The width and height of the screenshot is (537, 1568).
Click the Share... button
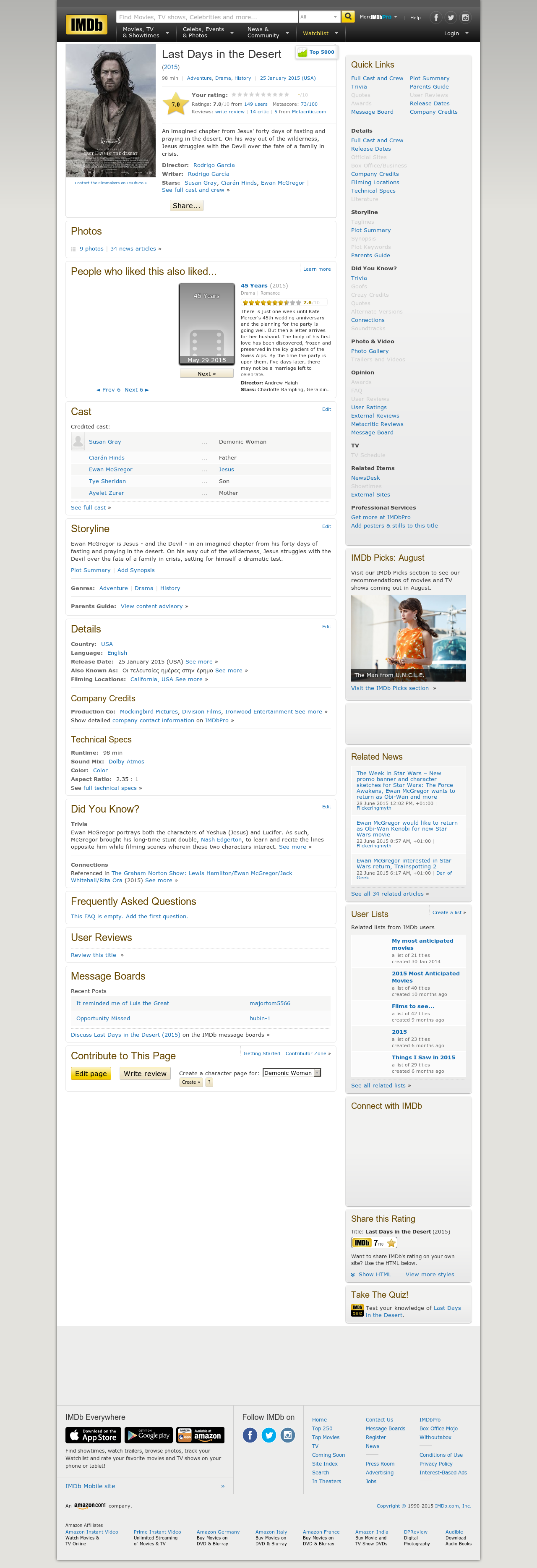point(186,206)
